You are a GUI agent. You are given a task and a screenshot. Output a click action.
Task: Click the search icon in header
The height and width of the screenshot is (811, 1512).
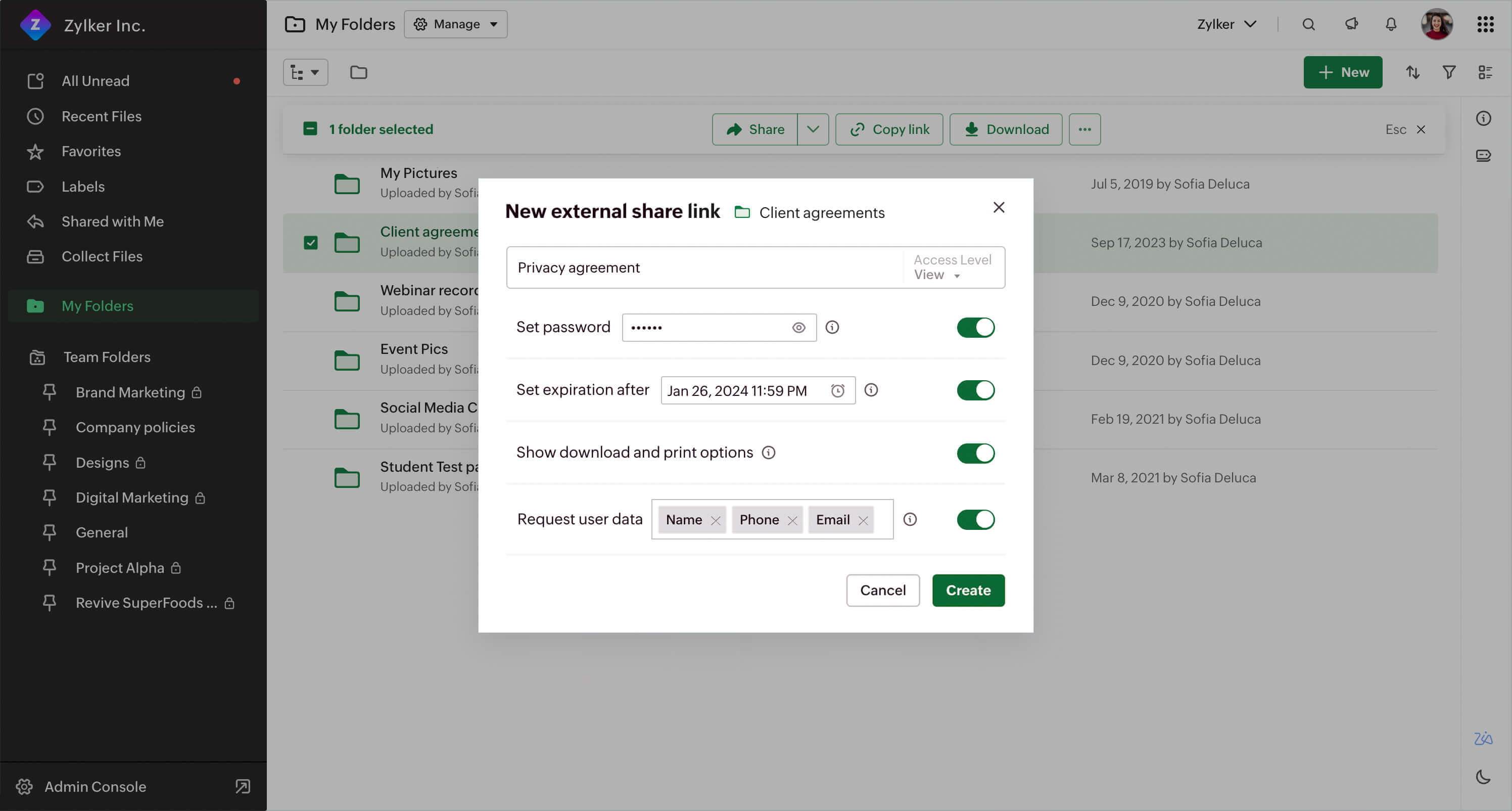click(x=1308, y=24)
